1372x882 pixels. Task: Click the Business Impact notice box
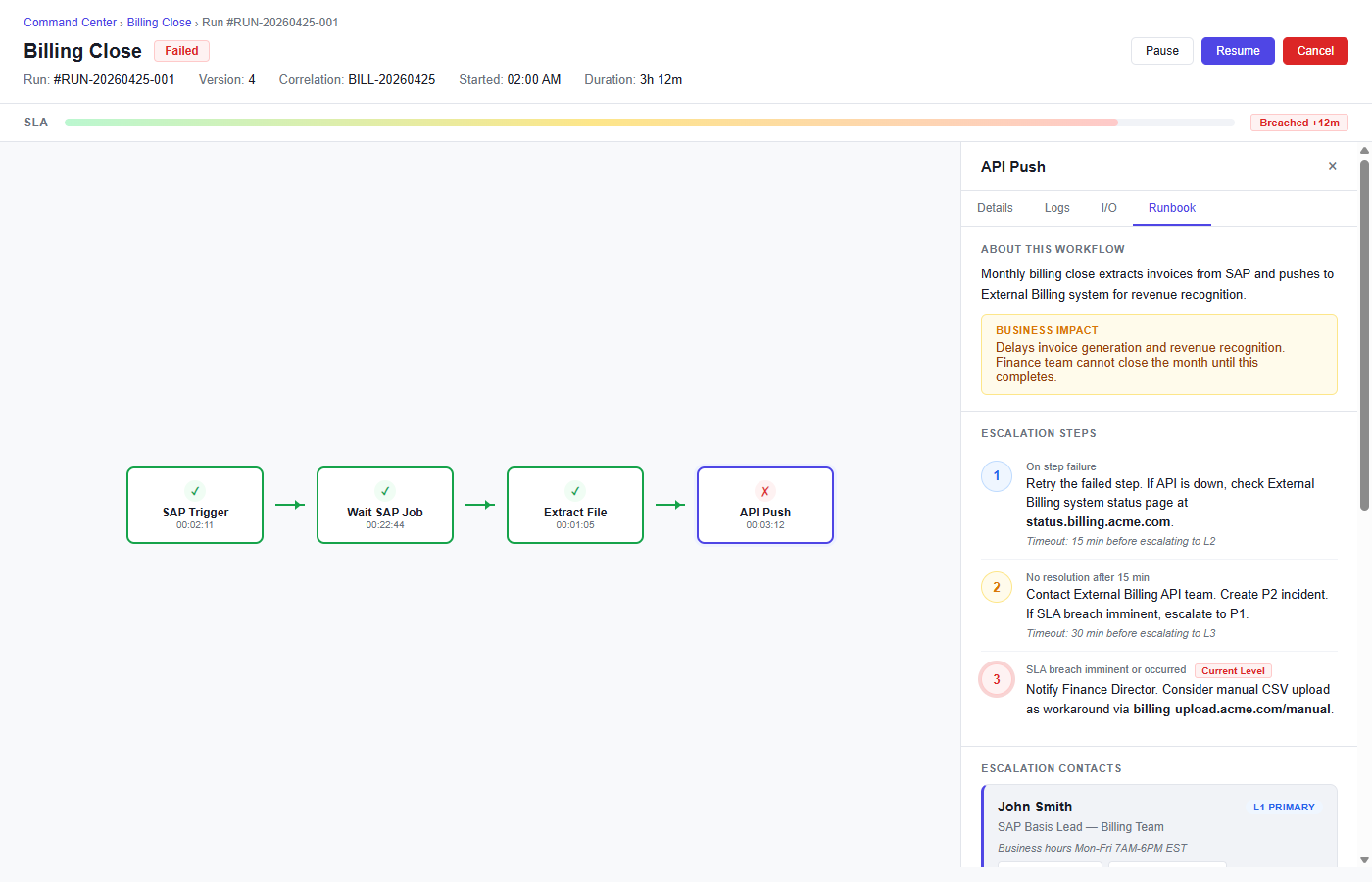click(x=1159, y=354)
